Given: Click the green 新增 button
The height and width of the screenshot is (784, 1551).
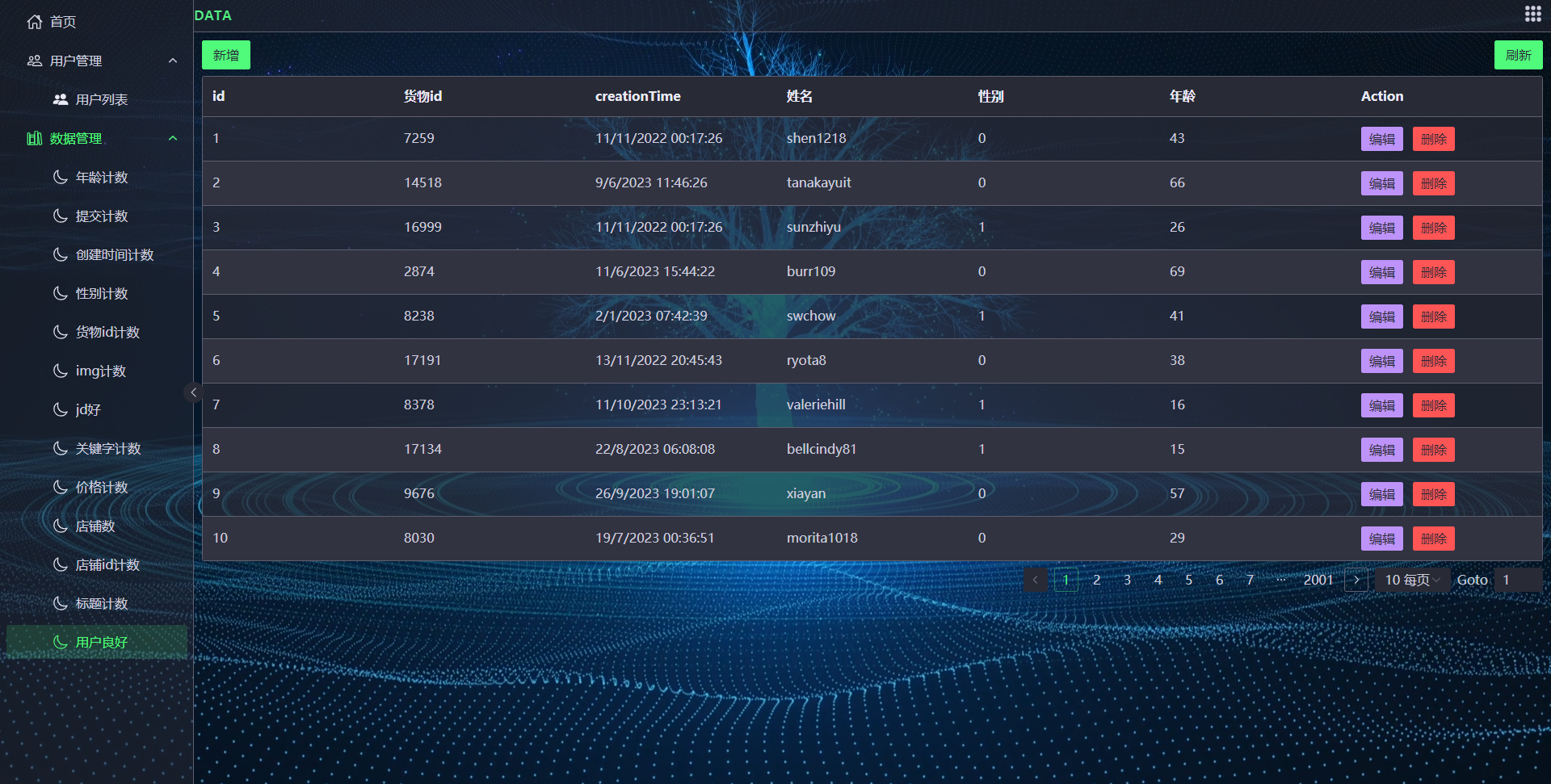Looking at the screenshot, I should pyautogui.click(x=226, y=55).
